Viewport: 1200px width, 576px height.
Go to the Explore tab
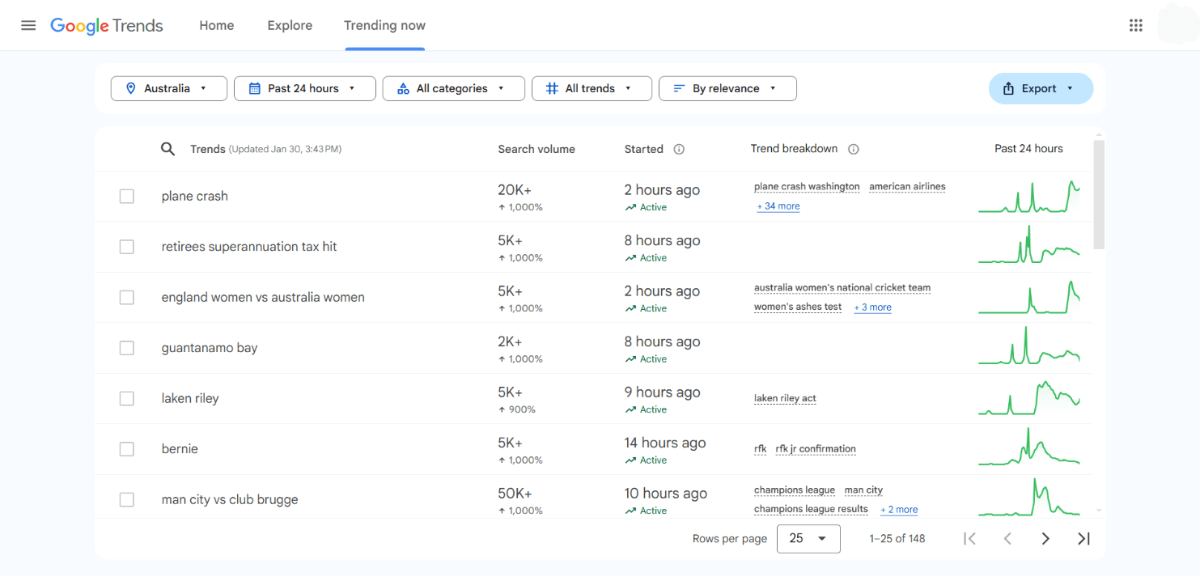click(x=290, y=25)
